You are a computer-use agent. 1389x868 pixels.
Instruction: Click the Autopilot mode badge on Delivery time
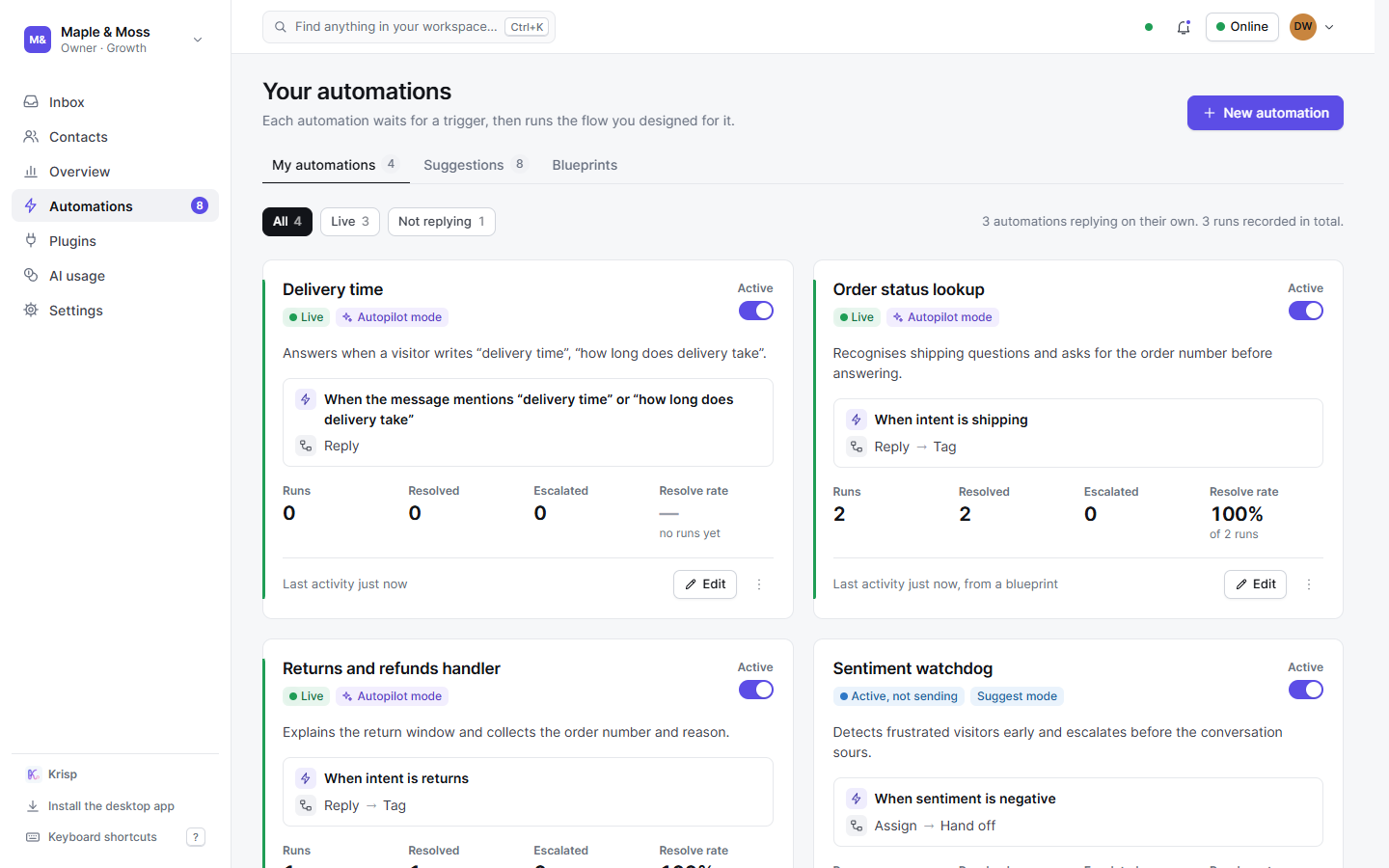392,317
